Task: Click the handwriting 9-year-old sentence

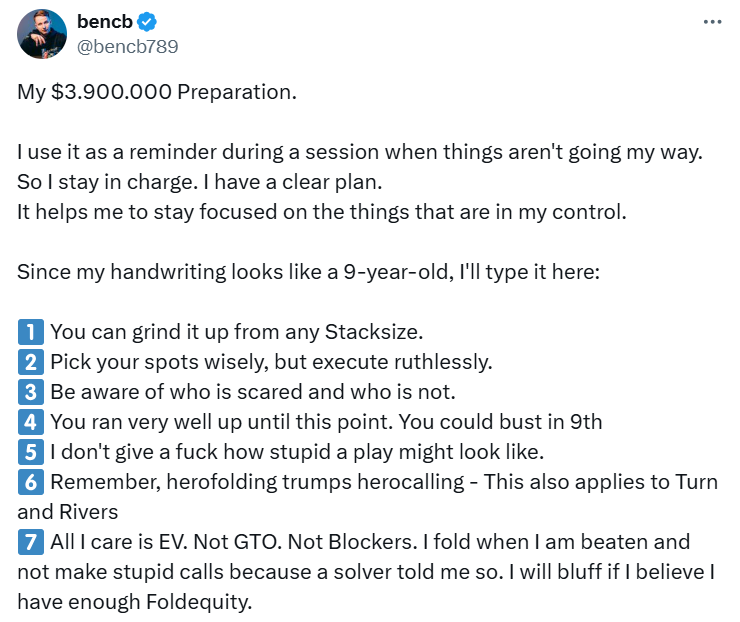Action: [x=307, y=272]
